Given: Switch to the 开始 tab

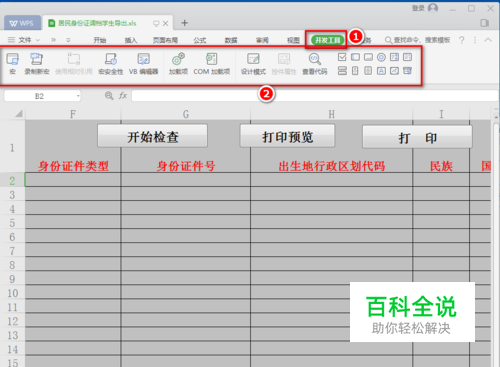Looking at the screenshot, I should (100, 40).
